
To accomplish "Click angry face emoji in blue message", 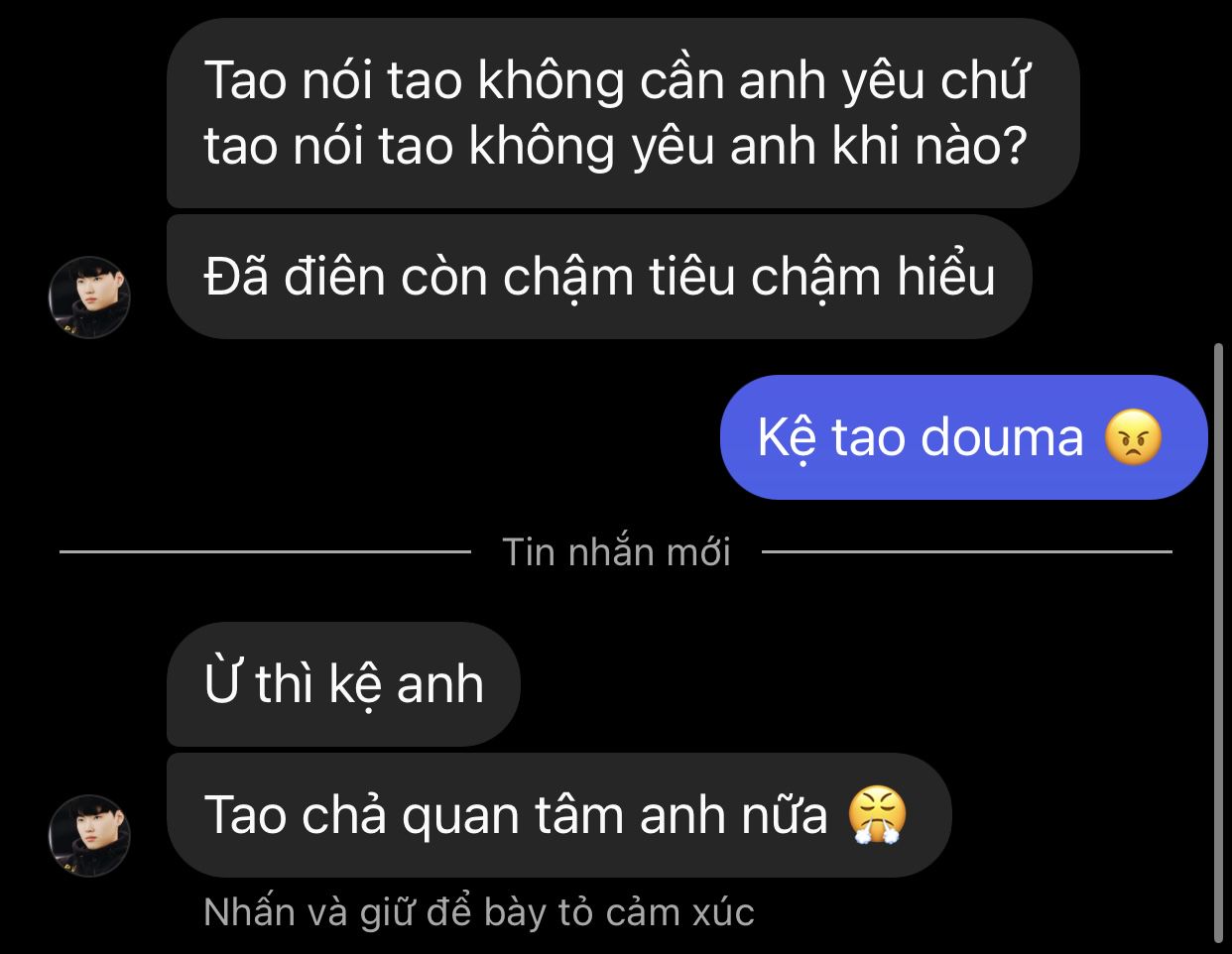I will (x=1133, y=437).
